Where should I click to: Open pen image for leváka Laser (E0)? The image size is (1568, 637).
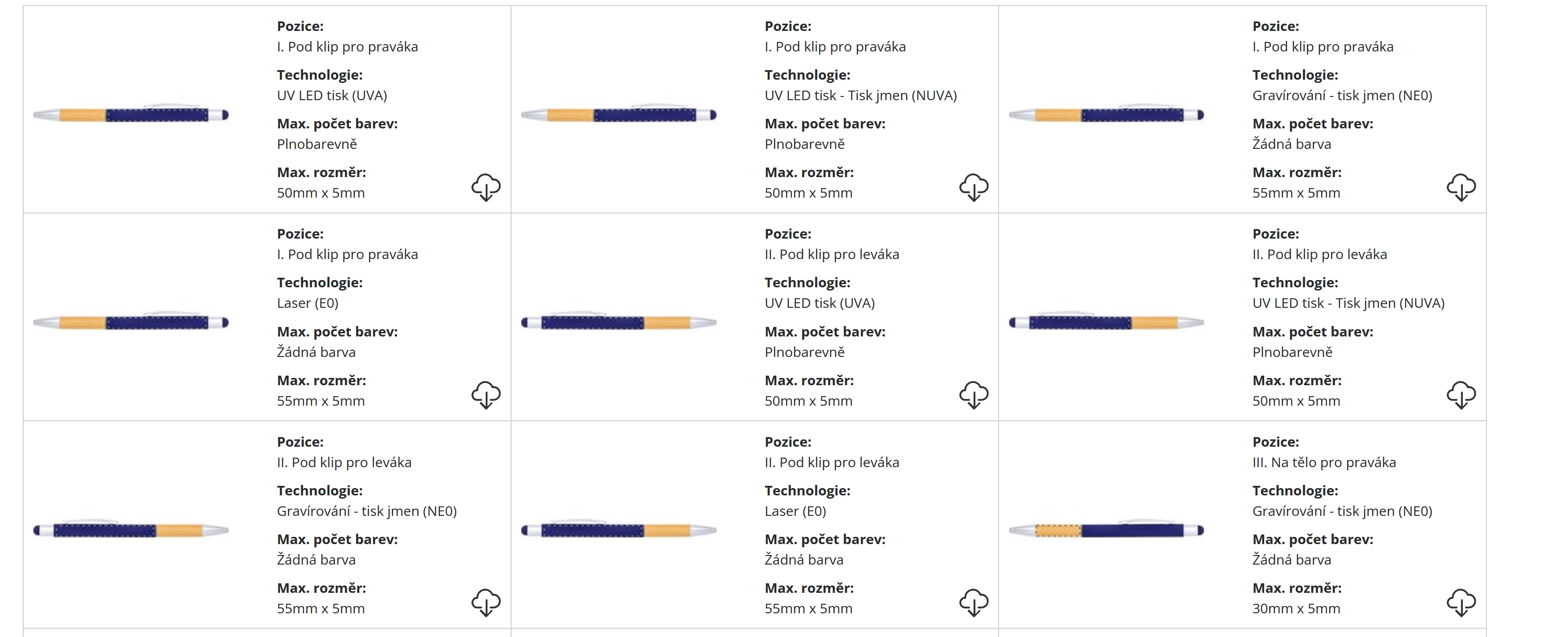pos(619,530)
